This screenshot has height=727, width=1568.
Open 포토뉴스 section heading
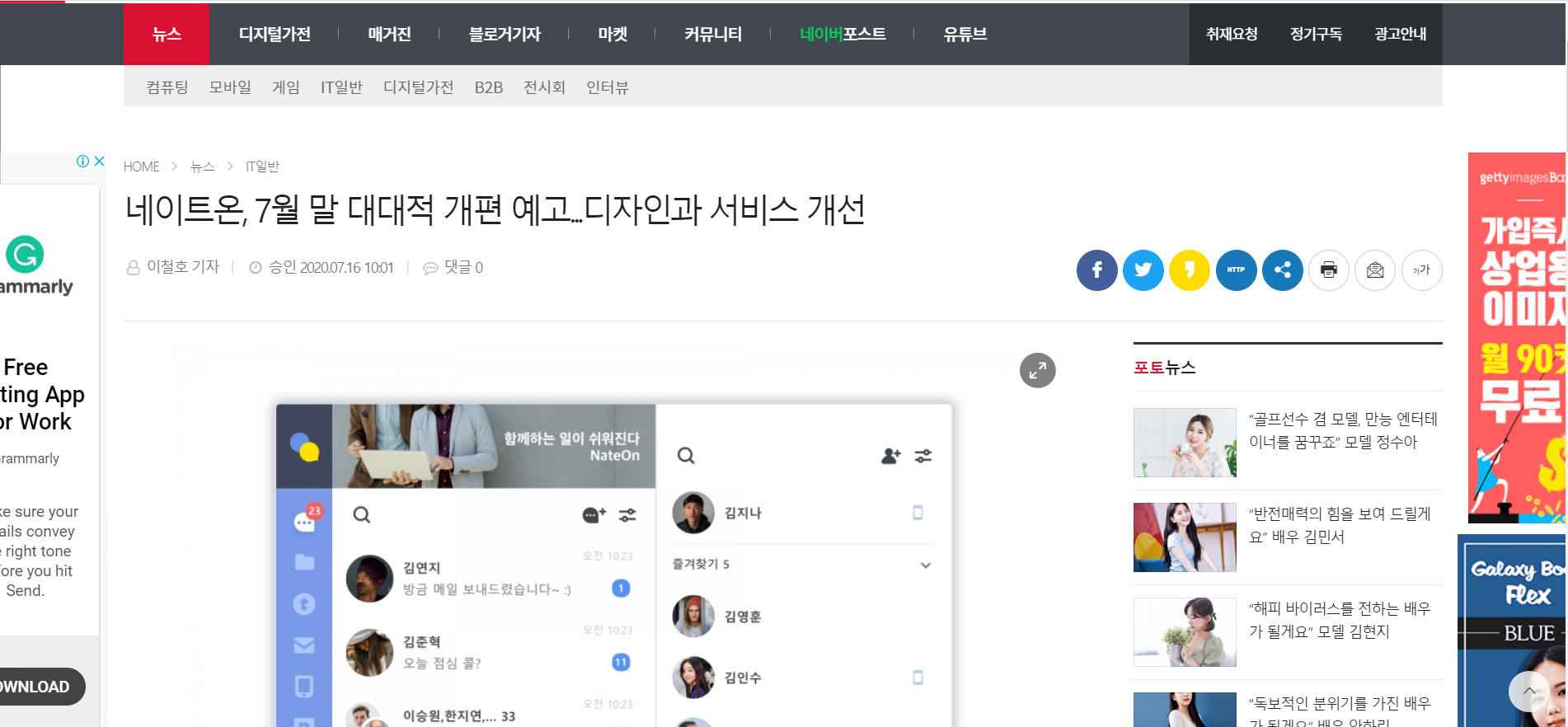tap(1164, 368)
